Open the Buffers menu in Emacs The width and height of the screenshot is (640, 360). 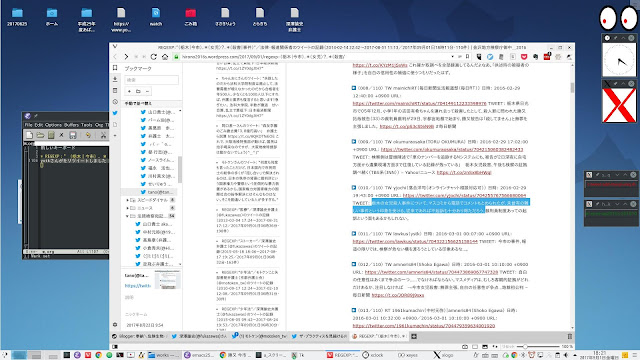(71, 125)
